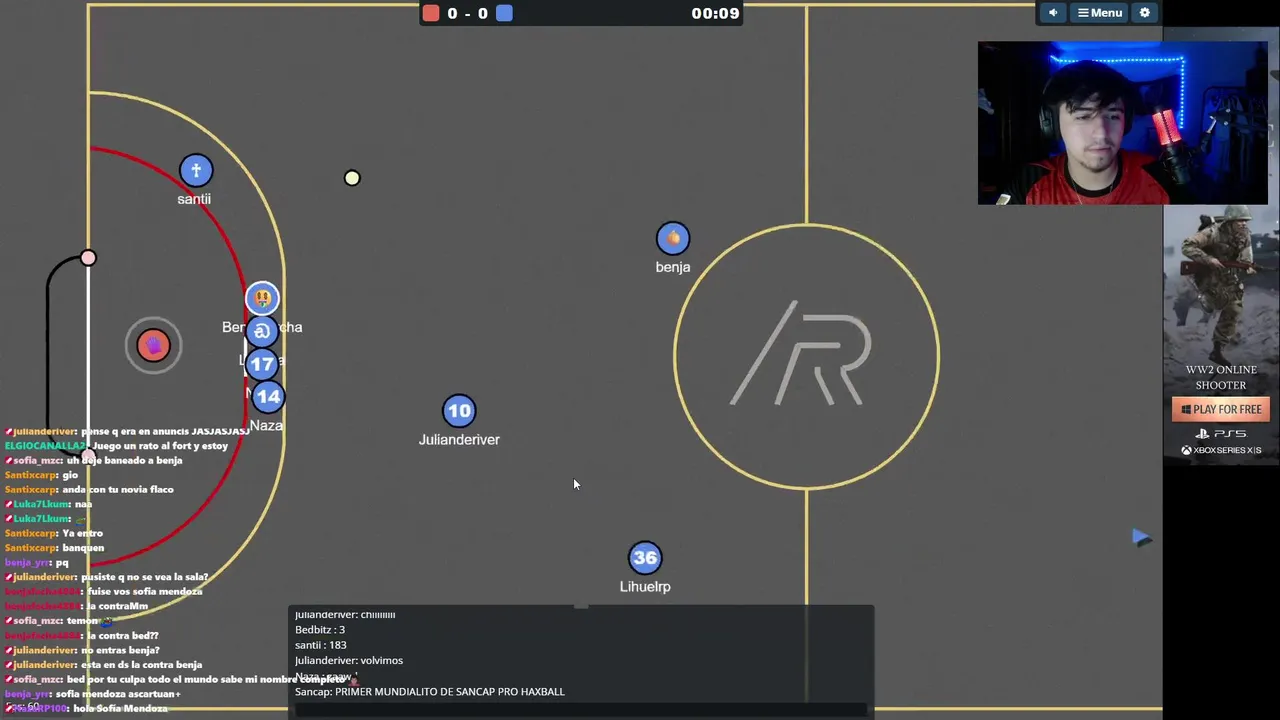Image resolution: width=1280 pixels, height=720 pixels.
Task: Click message 'esta en ds la contra benja'
Action: (x=141, y=664)
